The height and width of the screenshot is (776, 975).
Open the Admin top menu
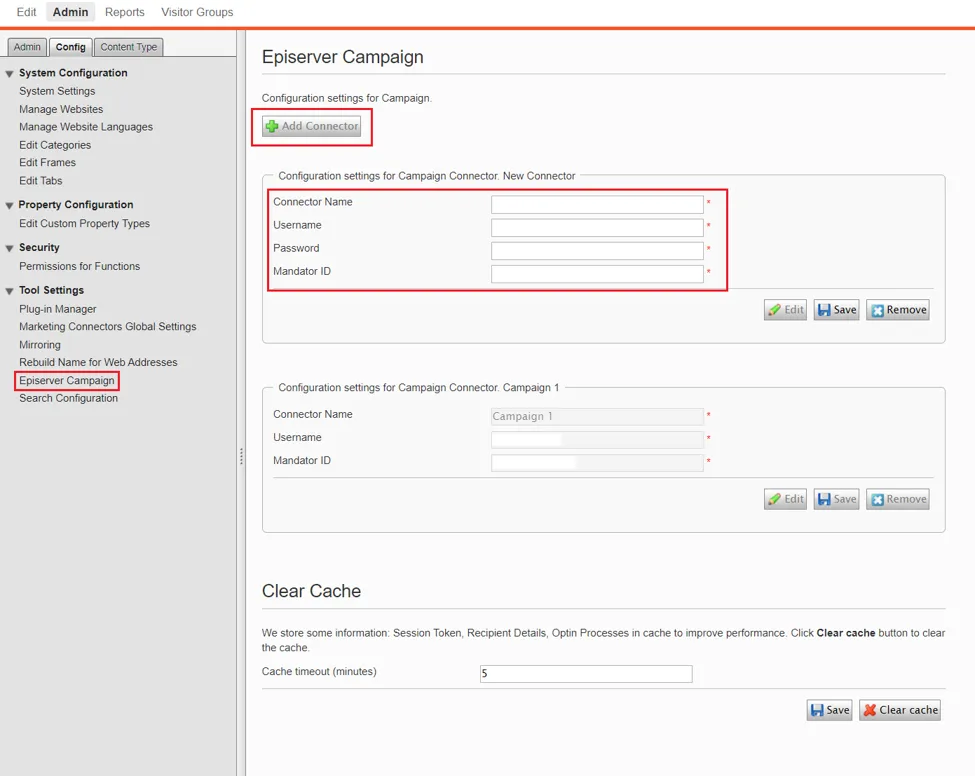pyautogui.click(x=70, y=12)
